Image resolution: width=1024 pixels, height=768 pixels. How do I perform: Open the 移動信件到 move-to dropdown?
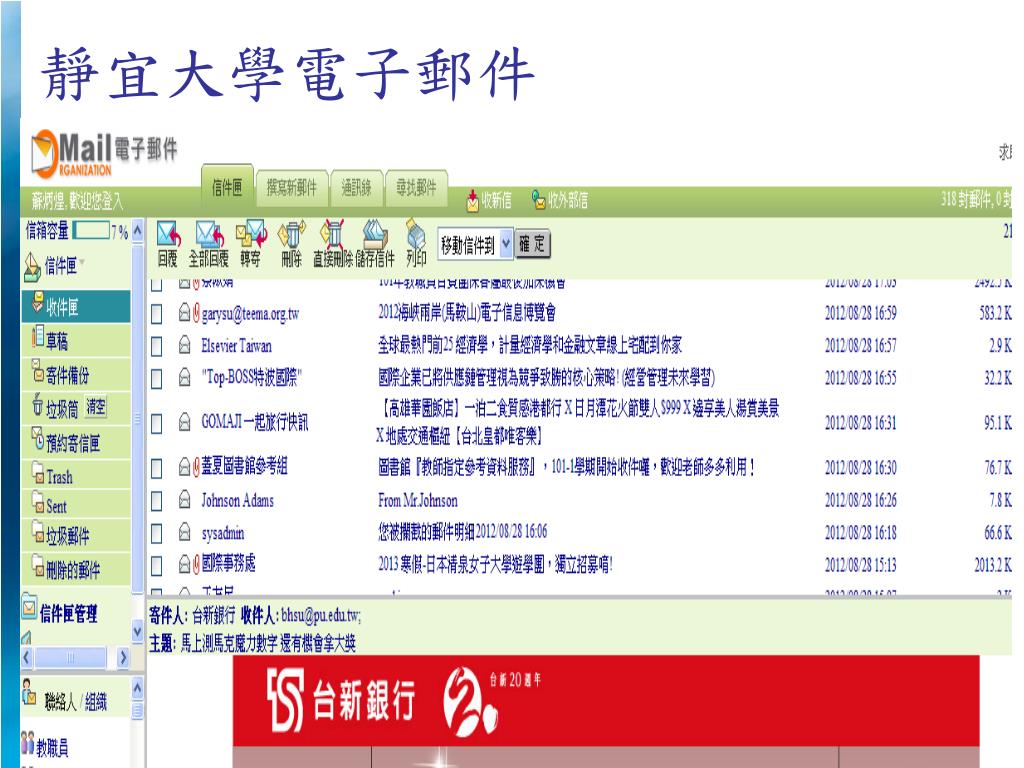[475, 245]
